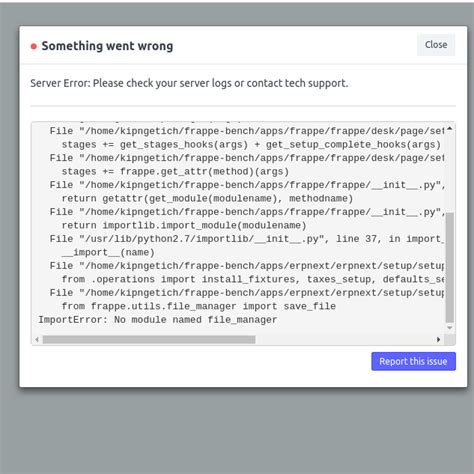Click the 'from .operations import install_fixtures' line

253,279
